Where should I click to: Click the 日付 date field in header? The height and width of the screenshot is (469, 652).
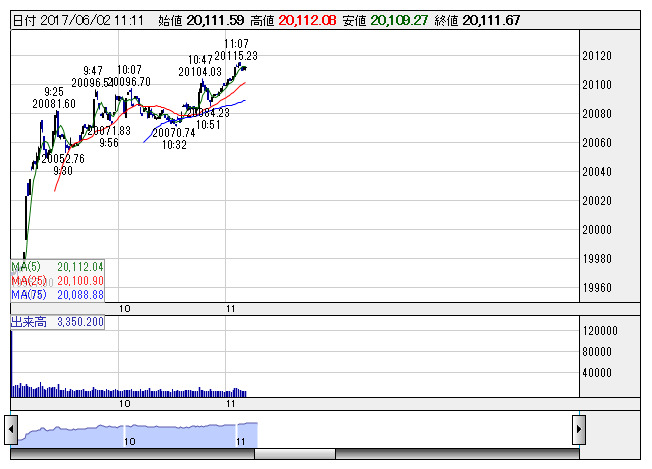tap(77, 20)
